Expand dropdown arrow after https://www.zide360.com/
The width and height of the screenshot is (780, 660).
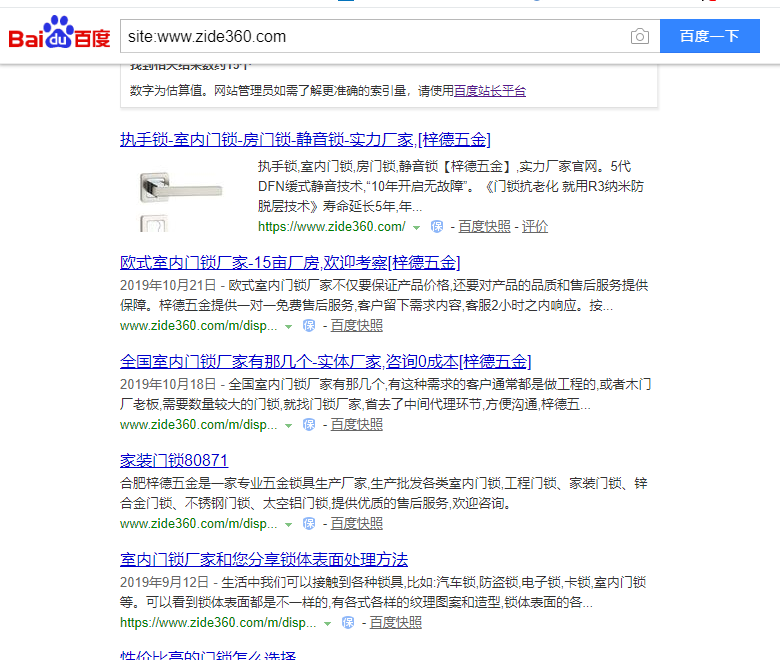pyautogui.click(x=416, y=228)
